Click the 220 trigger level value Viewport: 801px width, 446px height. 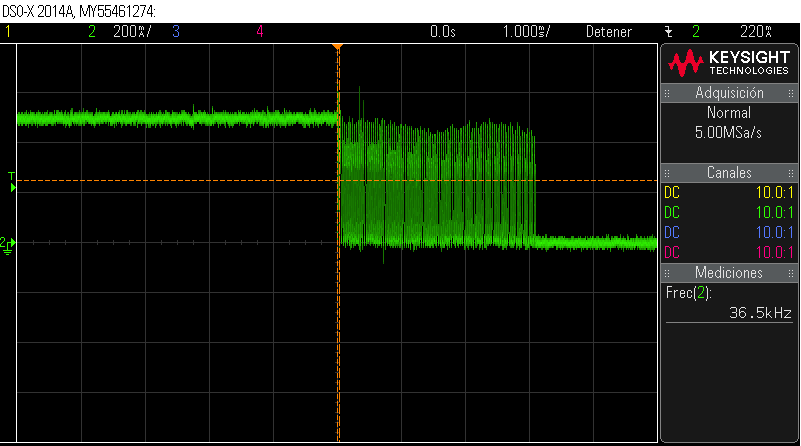756,32
